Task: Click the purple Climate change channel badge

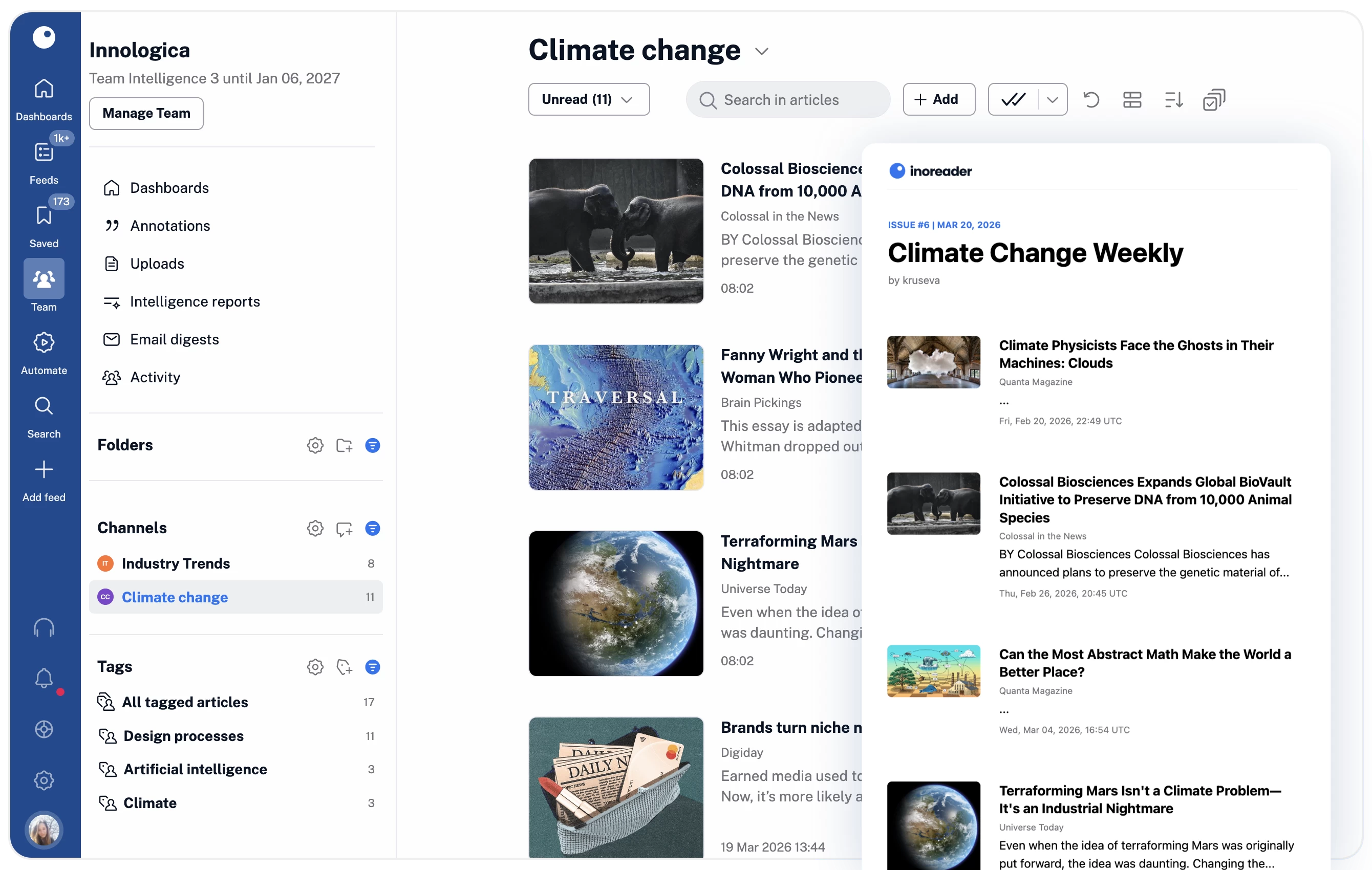Action: (105, 597)
